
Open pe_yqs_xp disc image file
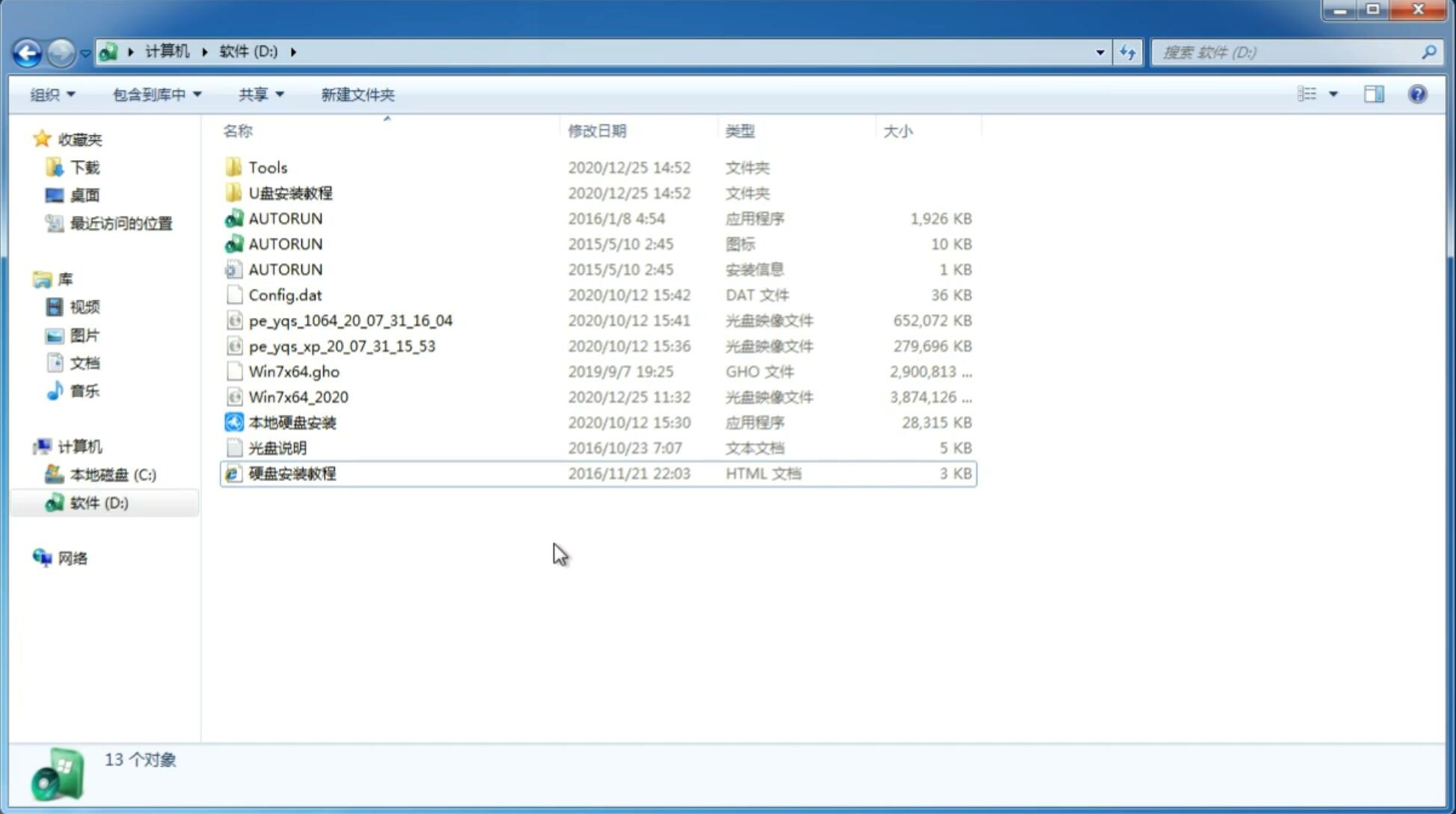pyautogui.click(x=342, y=345)
